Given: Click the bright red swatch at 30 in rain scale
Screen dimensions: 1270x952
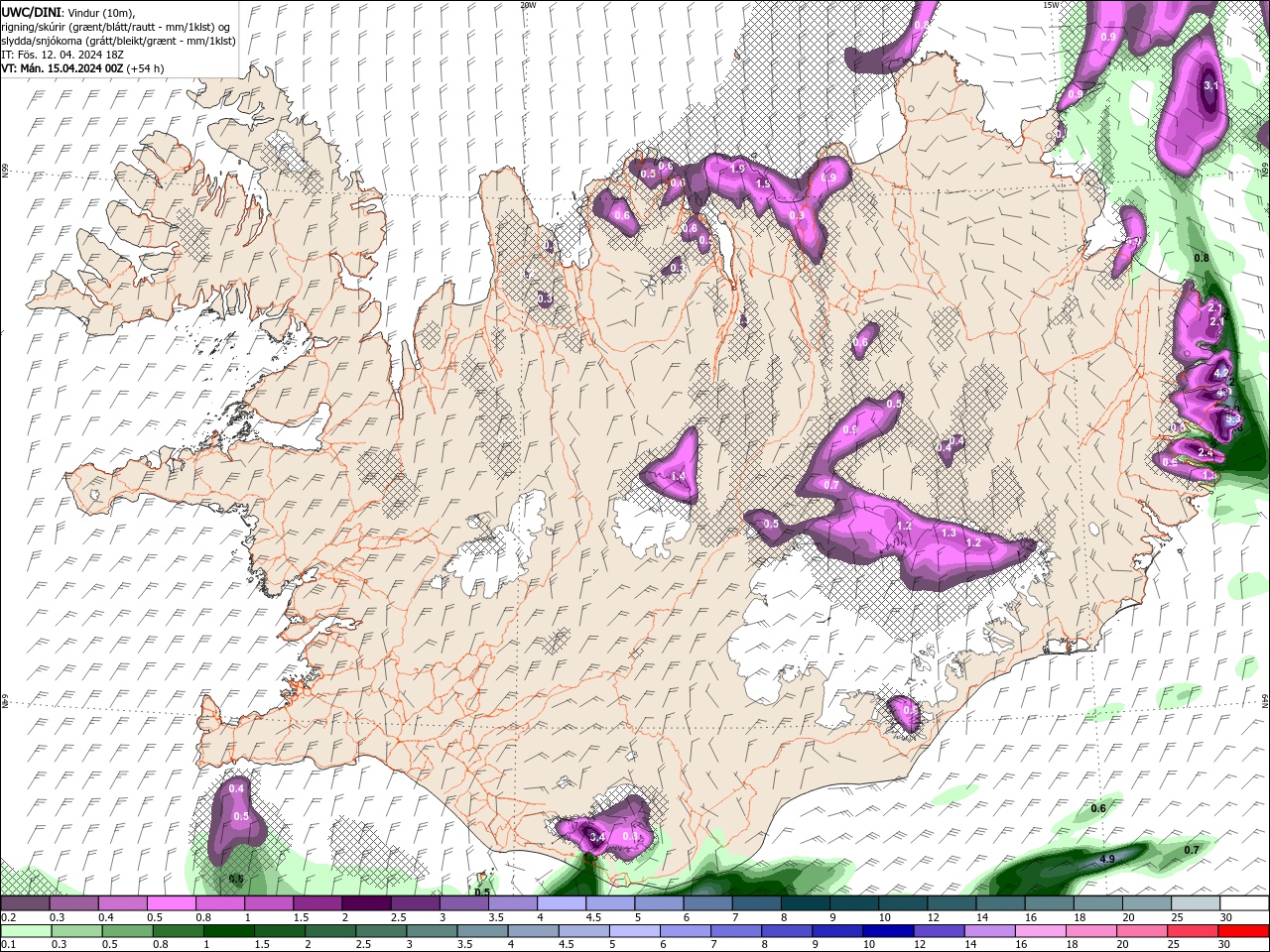Looking at the screenshot, I should coord(1243,931).
